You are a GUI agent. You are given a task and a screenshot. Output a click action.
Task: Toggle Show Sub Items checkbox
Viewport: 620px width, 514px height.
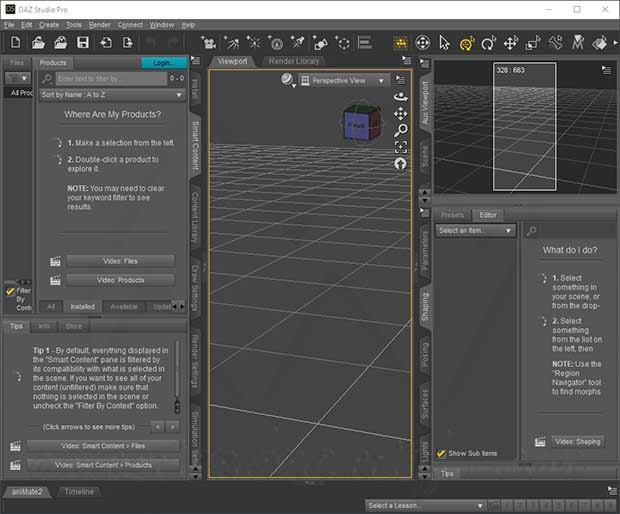441,453
